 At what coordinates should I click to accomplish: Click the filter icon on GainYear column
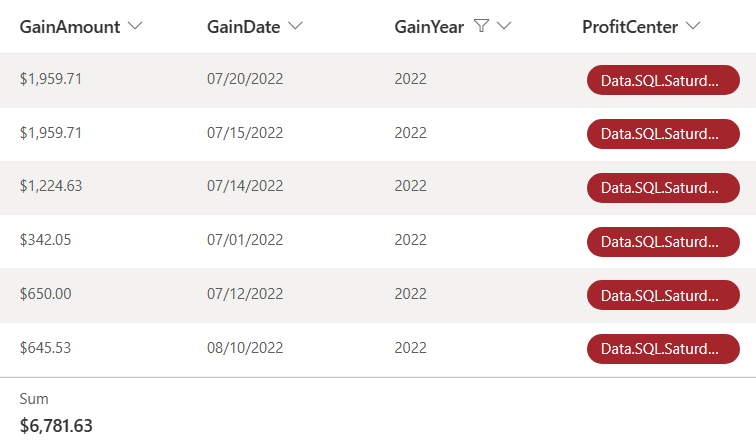(481, 27)
